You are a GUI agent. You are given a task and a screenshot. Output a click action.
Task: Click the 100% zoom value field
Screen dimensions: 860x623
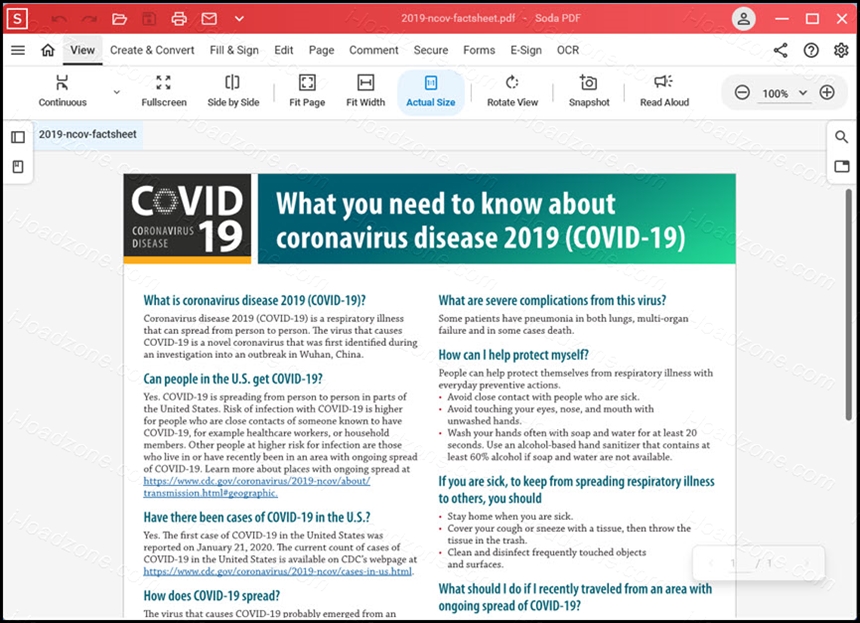coord(775,94)
